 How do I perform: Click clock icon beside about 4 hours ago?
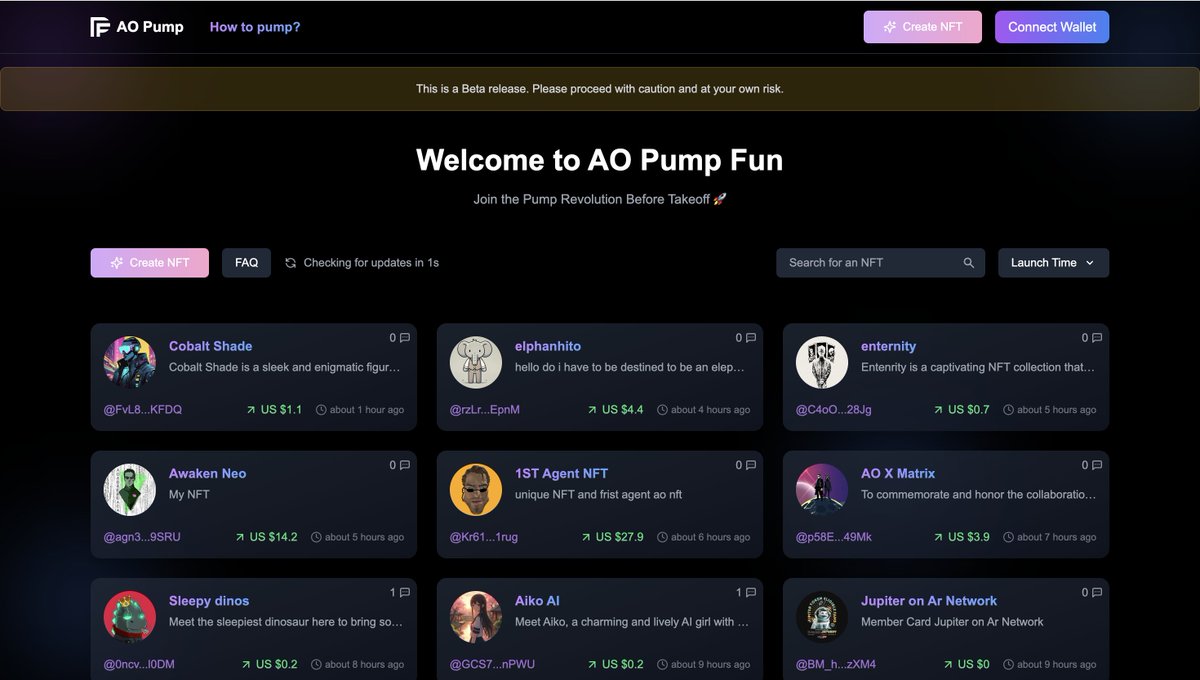(x=662, y=410)
